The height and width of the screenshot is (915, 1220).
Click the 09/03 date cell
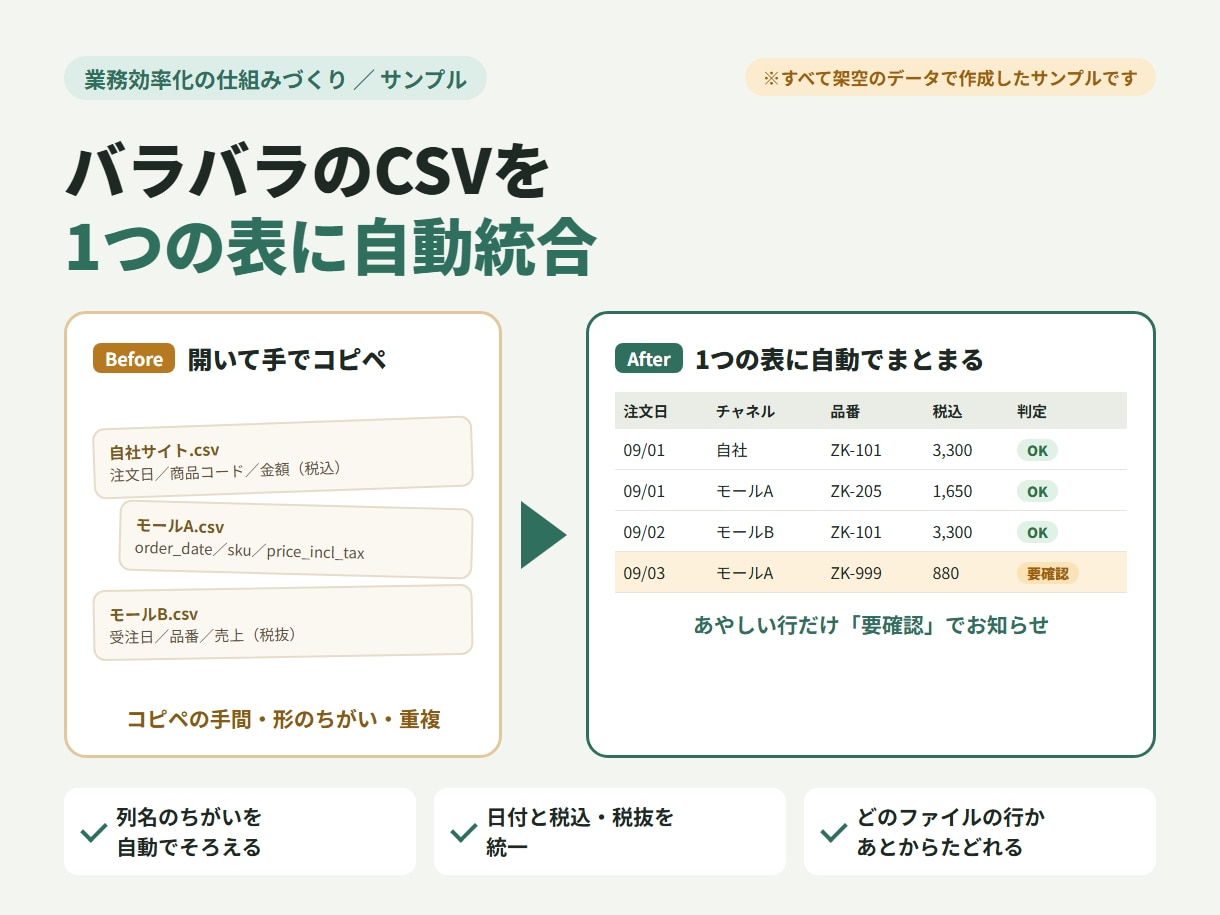coord(644,573)
